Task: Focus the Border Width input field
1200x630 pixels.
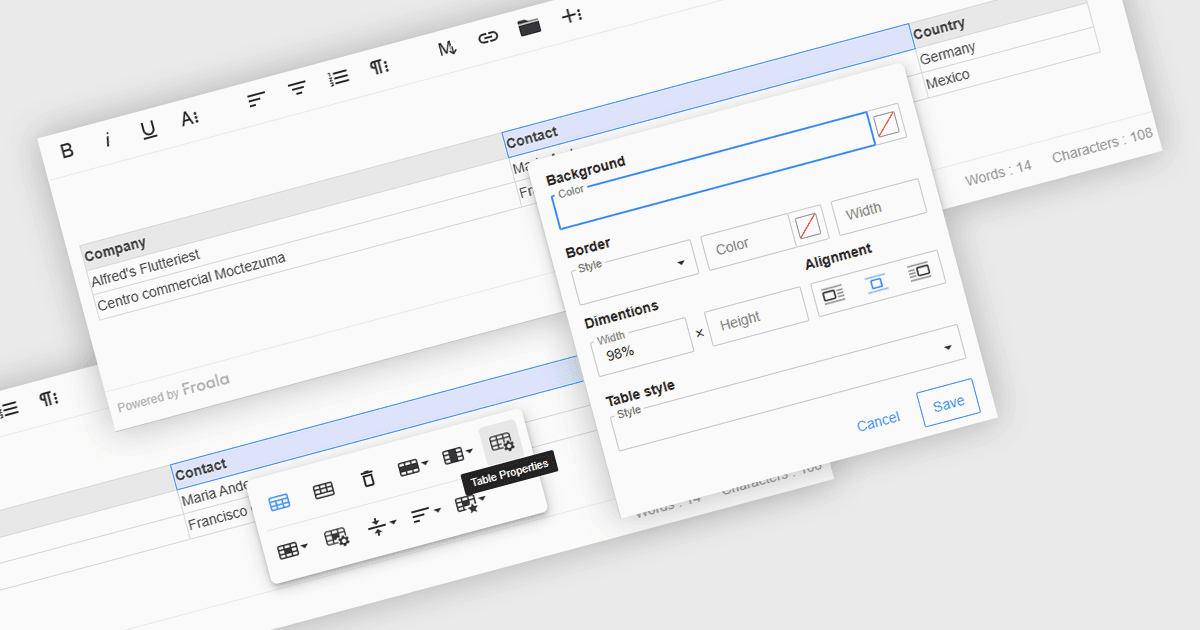Action: point(879,207)
